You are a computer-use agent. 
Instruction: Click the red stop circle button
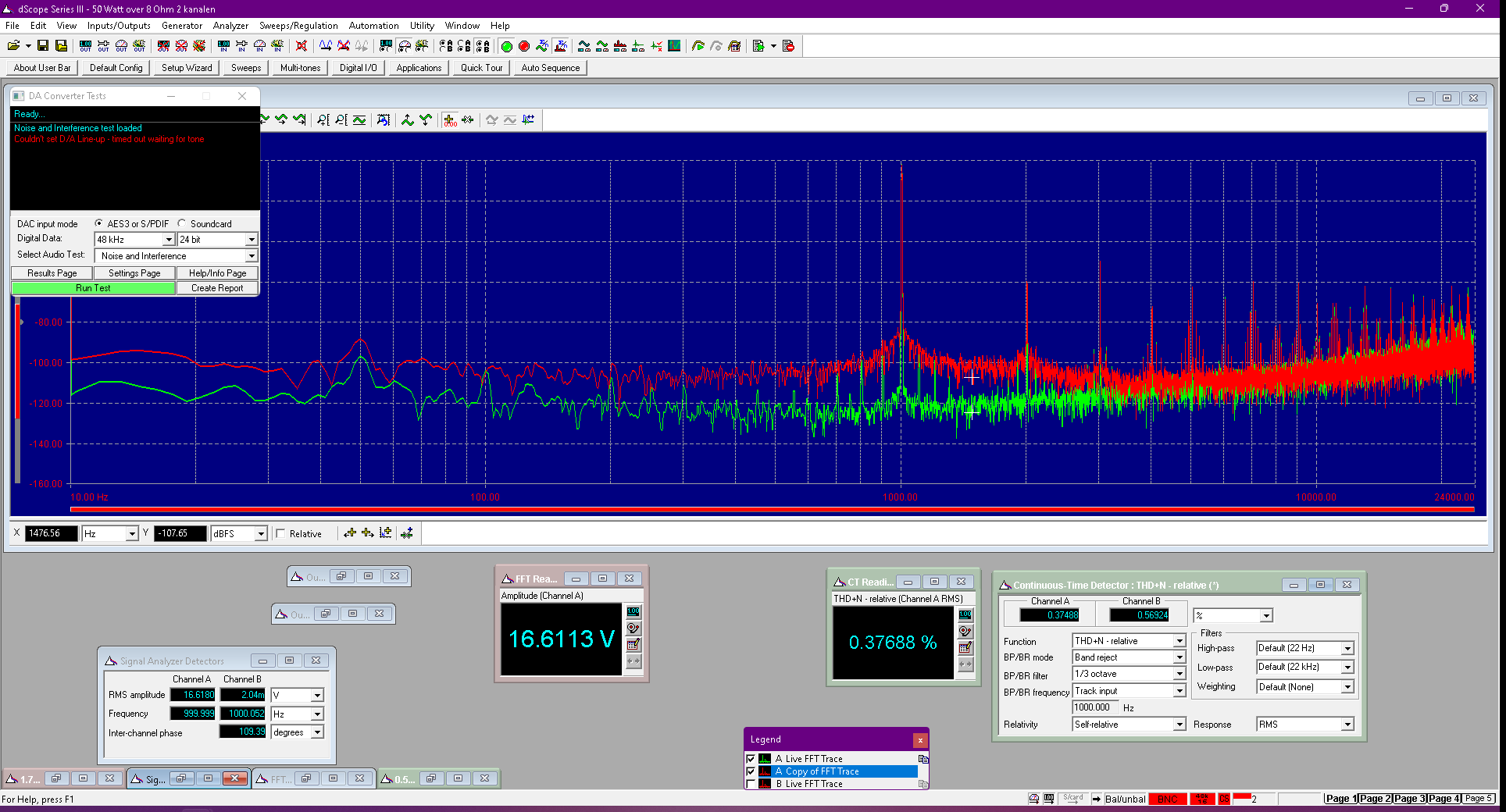(523, 46)
